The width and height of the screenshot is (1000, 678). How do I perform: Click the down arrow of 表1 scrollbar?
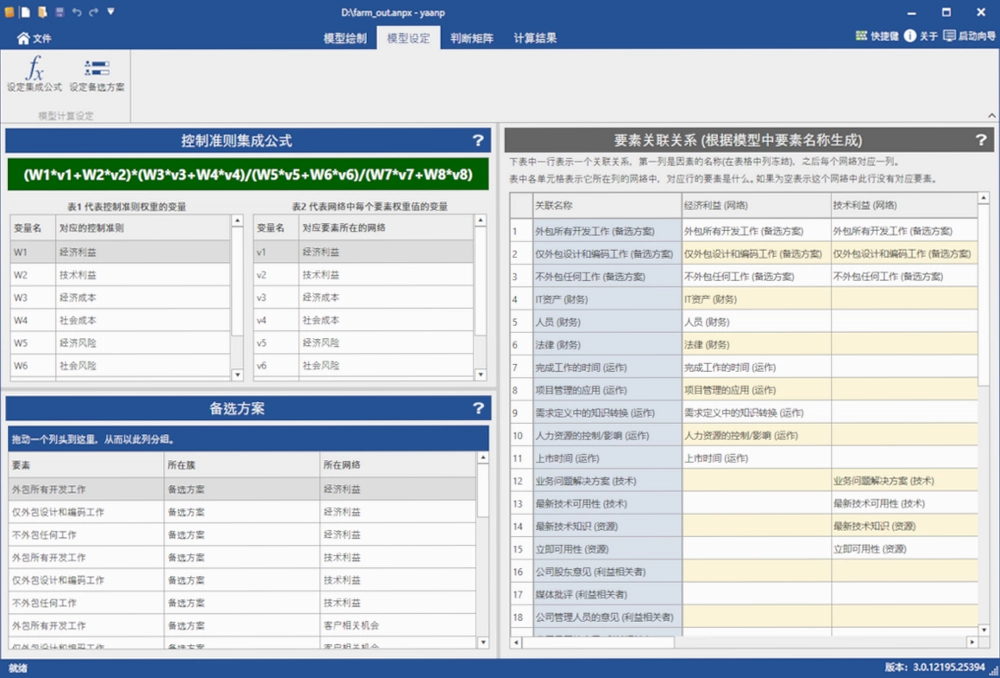point(237,375)
